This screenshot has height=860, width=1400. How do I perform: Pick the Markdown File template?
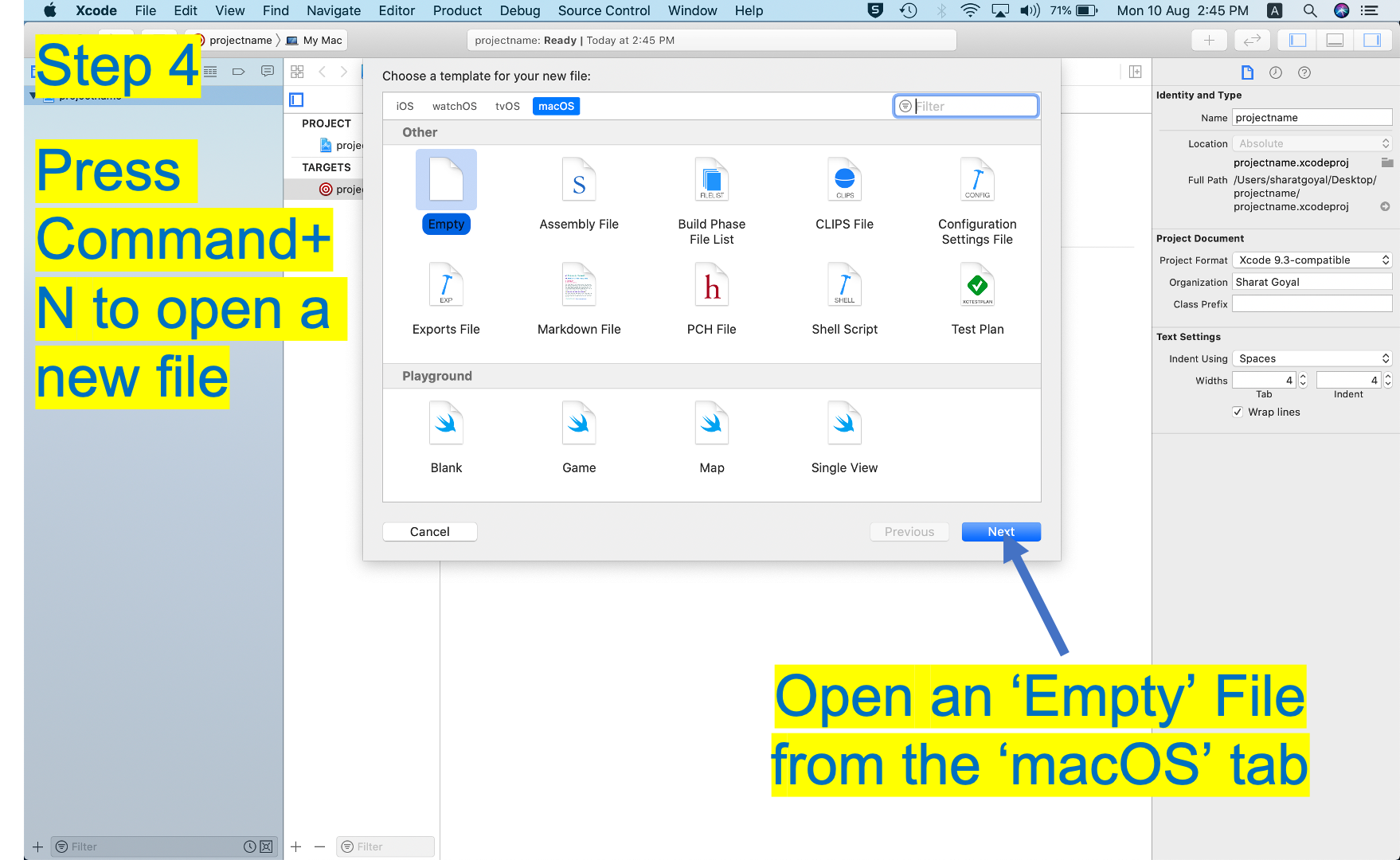pos(579,299)
